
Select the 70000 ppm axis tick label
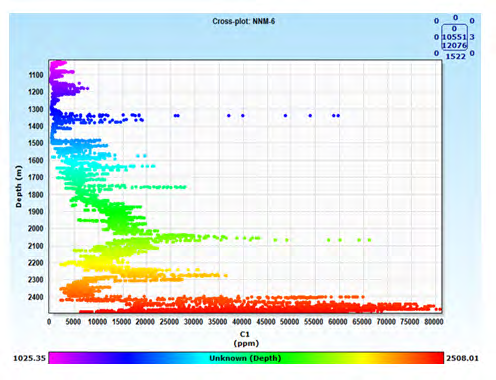coord(386,322)
